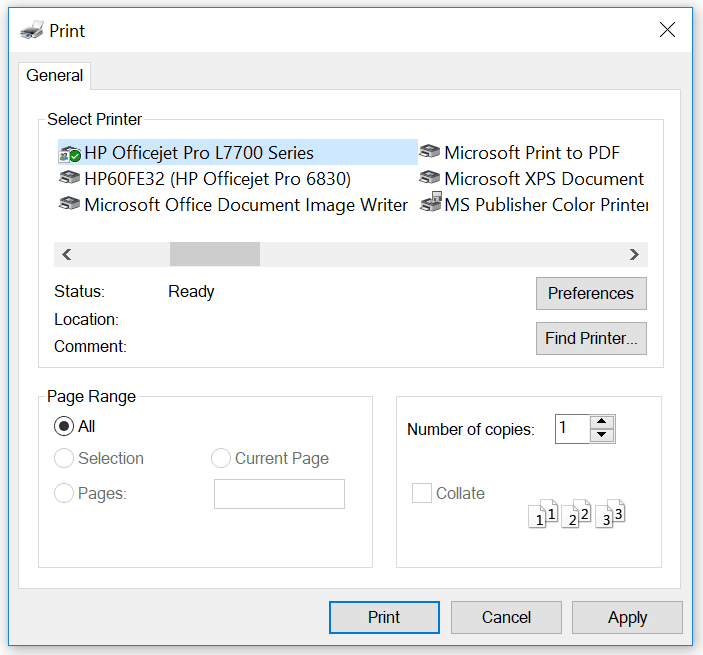The width and height of the screenshot is (703, 655).
Task: Click the Print button
Action: (x=384, y=617)
